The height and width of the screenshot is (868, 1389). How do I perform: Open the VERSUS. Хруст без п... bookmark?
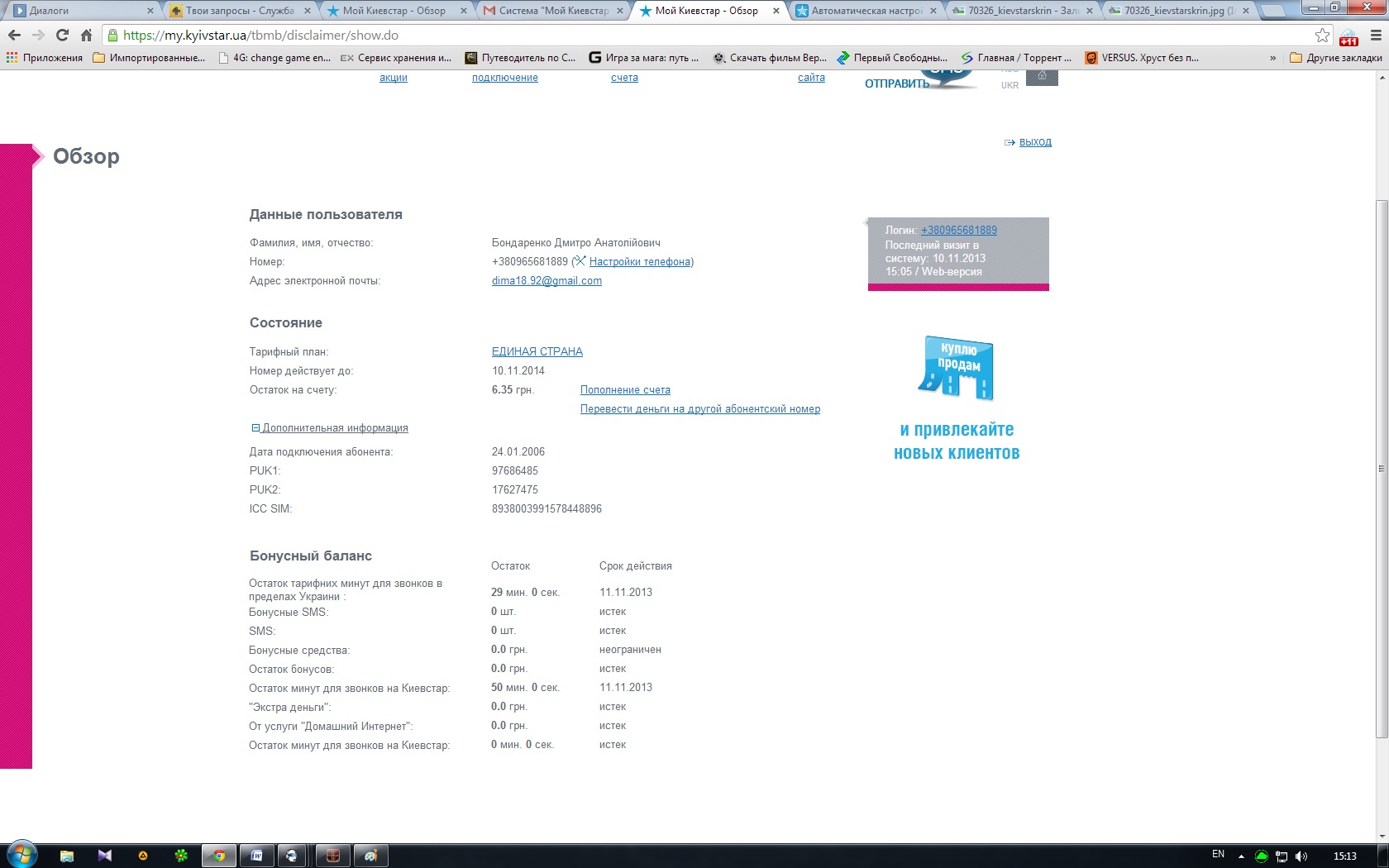click(1142, 58)
